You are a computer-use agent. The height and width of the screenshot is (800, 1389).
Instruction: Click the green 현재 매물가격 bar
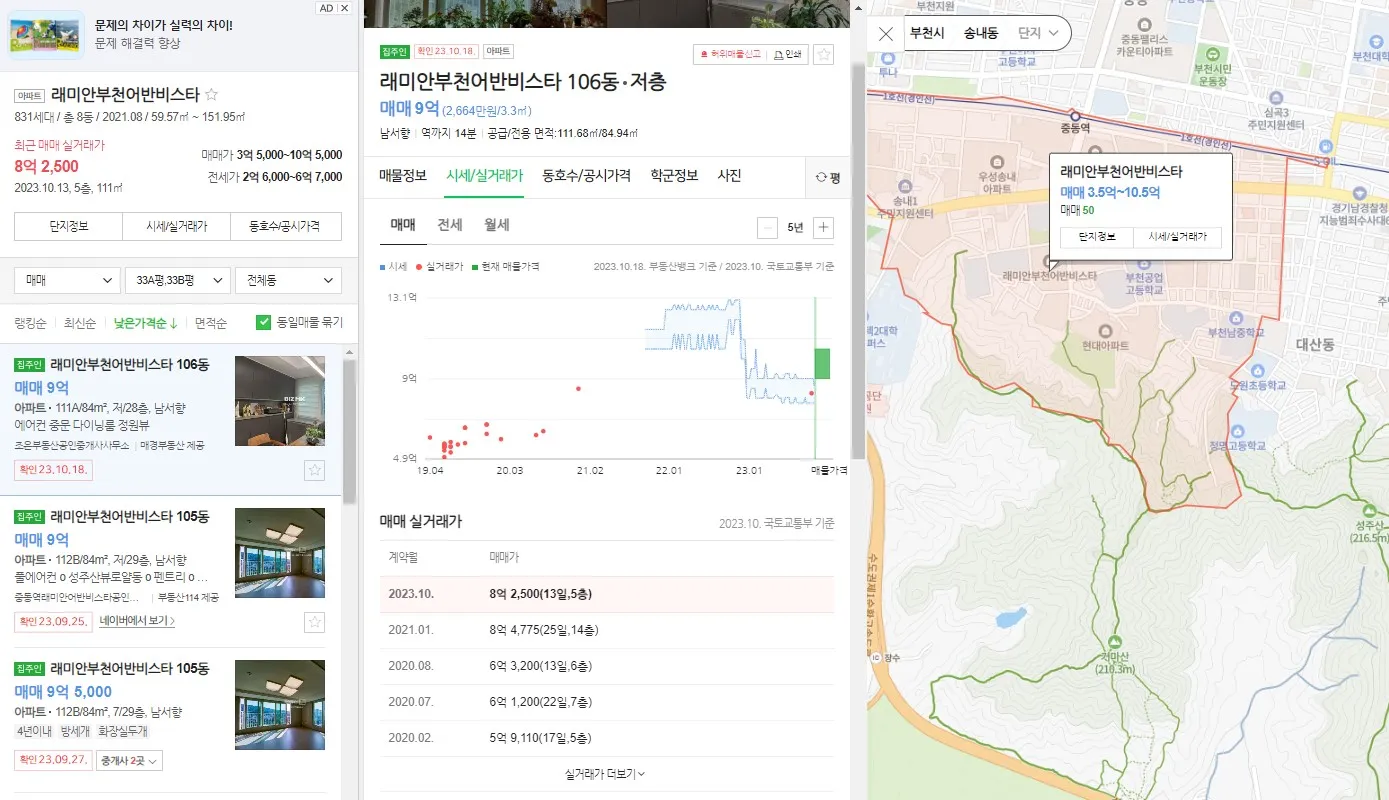point(822,363)
